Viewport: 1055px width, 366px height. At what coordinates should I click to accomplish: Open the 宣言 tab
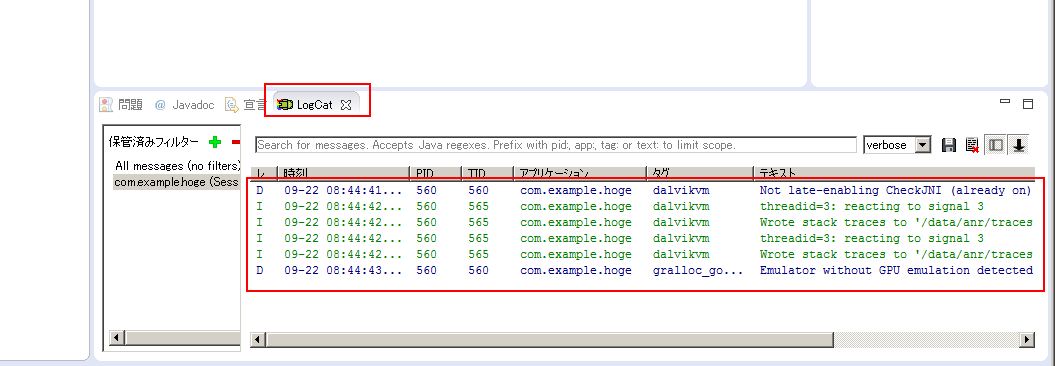pos(246,105)
